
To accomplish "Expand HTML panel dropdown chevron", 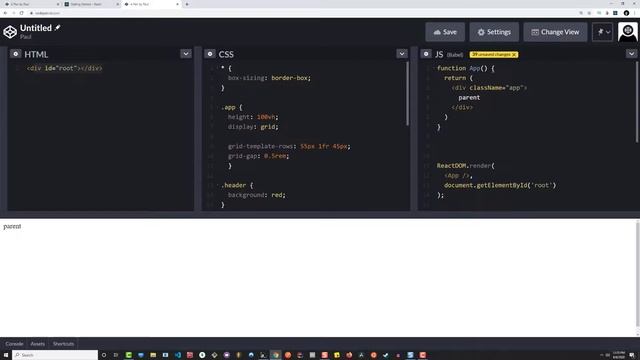I will coord(186,53).
